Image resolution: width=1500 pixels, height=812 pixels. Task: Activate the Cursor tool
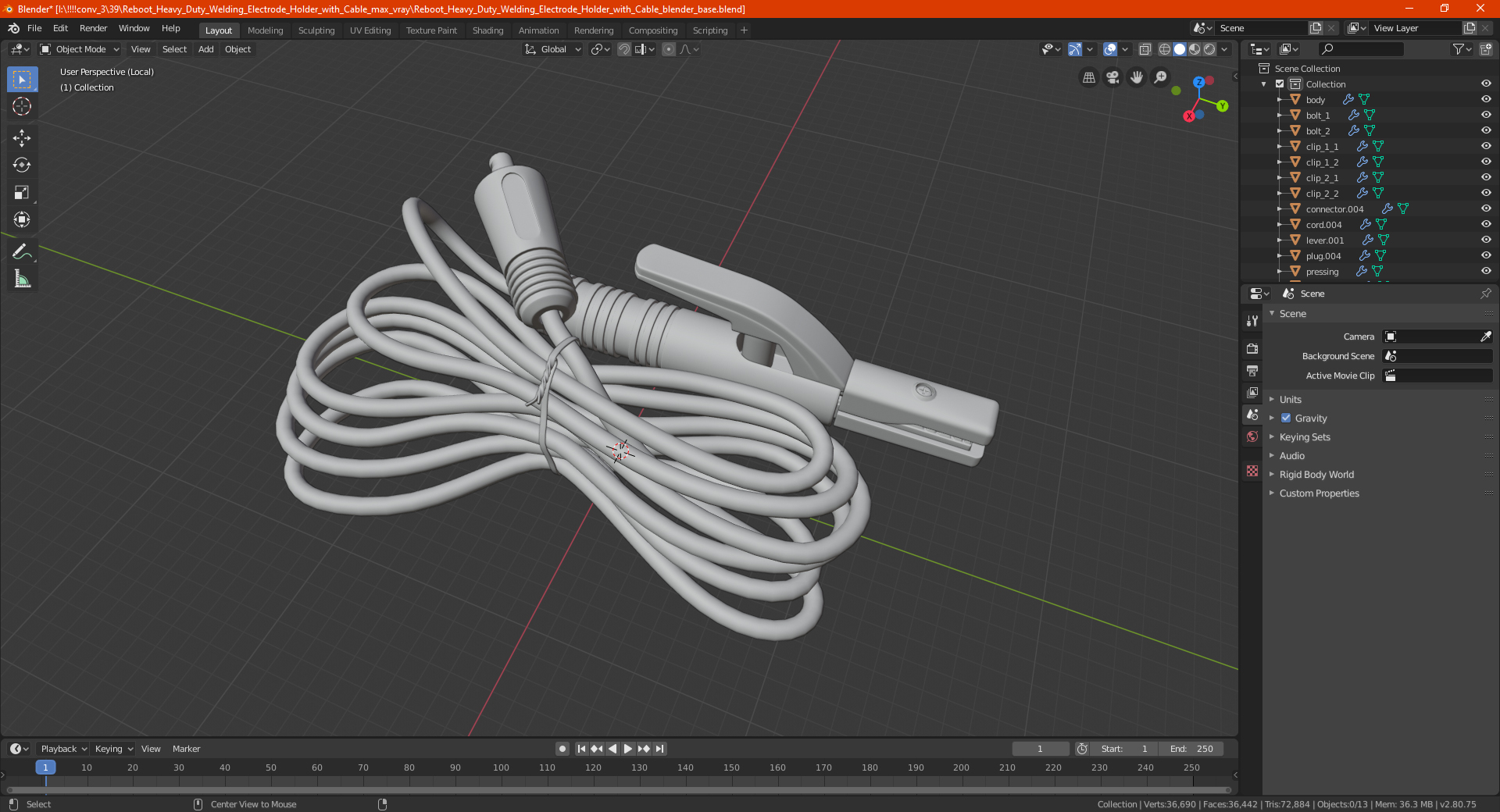click(22, 107)
